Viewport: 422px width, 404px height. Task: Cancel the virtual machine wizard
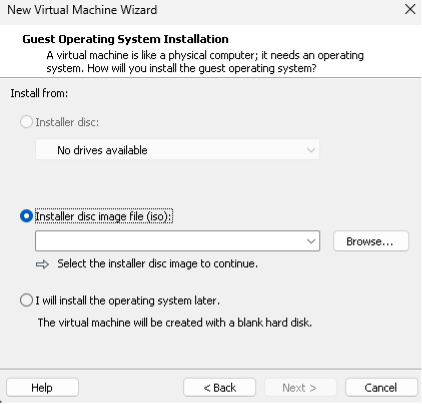click(x=381, y=388)
